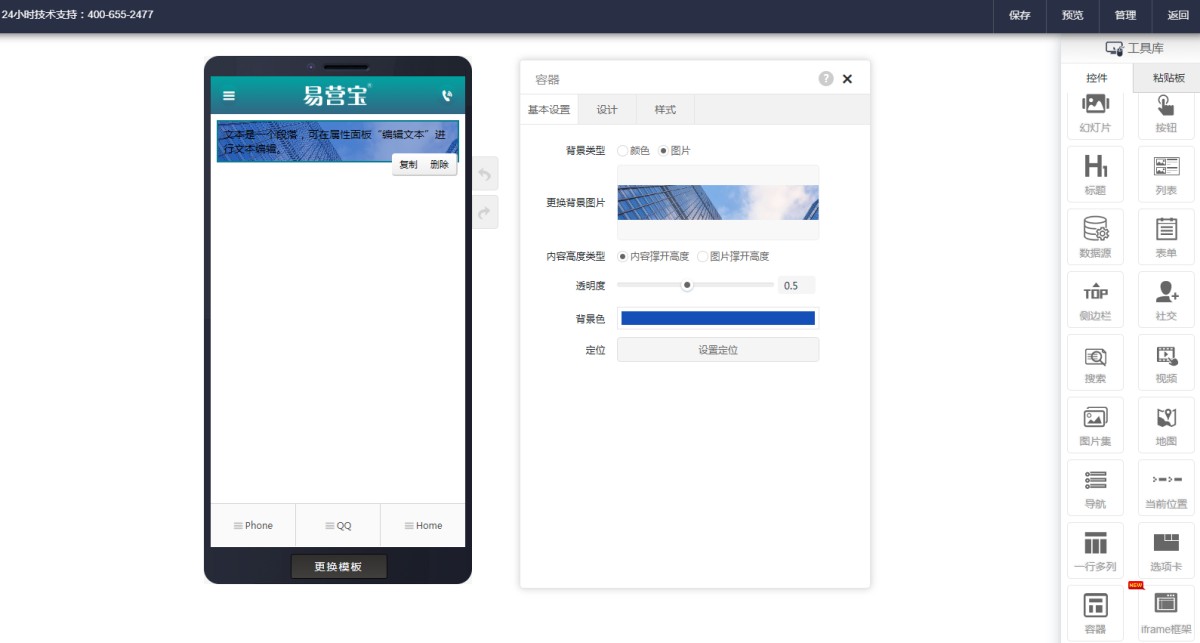Switch to 样式 tab
The width and height of the screenshot is (1200, 643).
[x=665, y=110]
